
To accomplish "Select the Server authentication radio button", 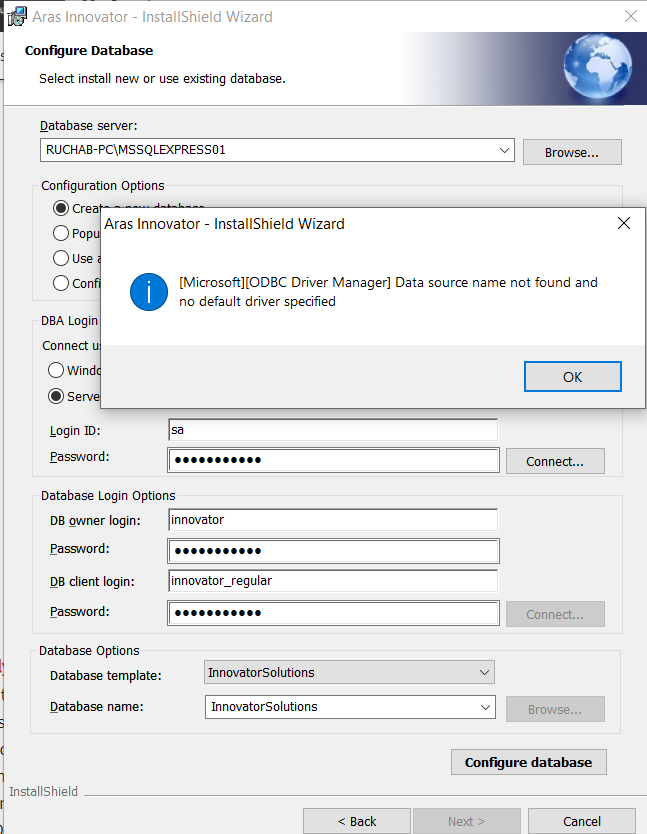I will tap(57, 396).
